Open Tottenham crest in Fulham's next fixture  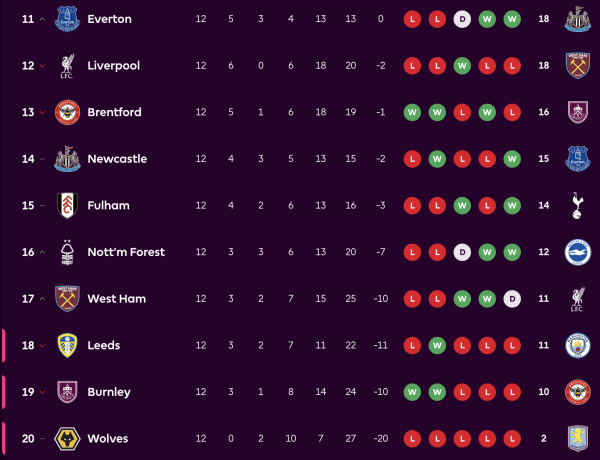(577, 205)
